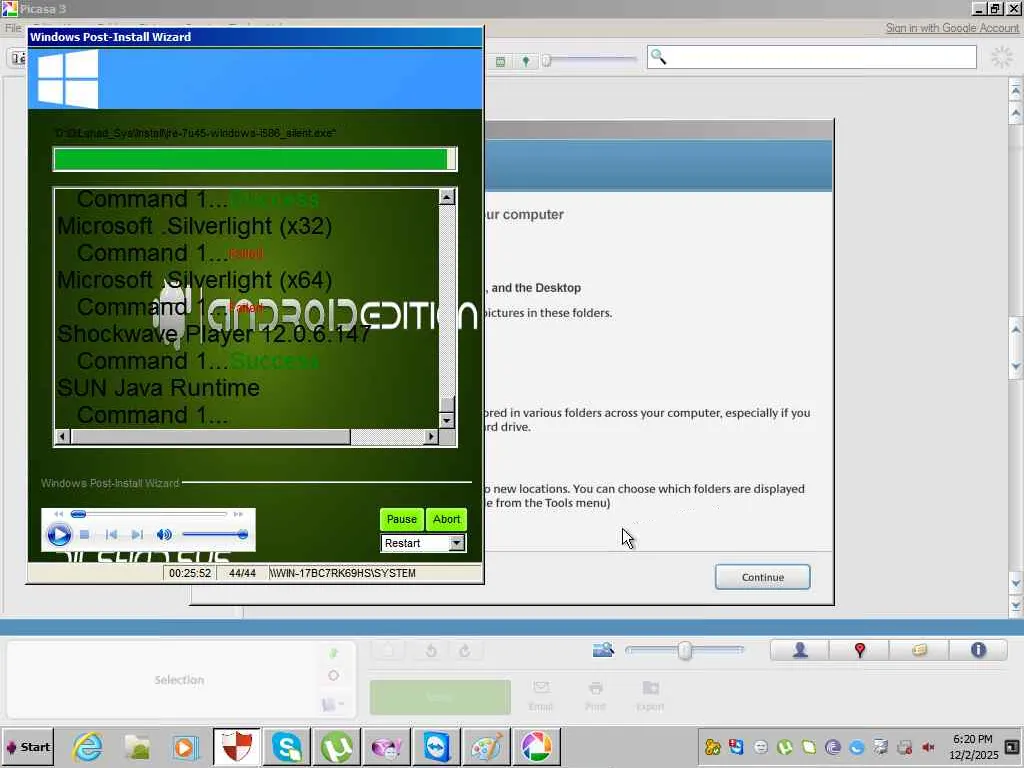Rotate counter-clockwise in the Picasa bottom toolbar
1024x768 pixels.
pos(431,650)
